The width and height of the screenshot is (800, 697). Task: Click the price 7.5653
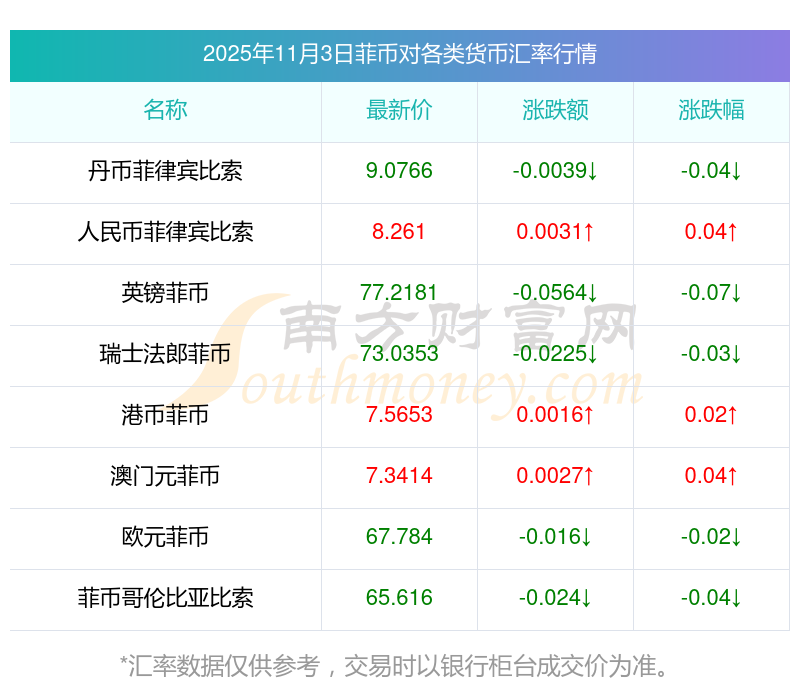tap(399, 415)
